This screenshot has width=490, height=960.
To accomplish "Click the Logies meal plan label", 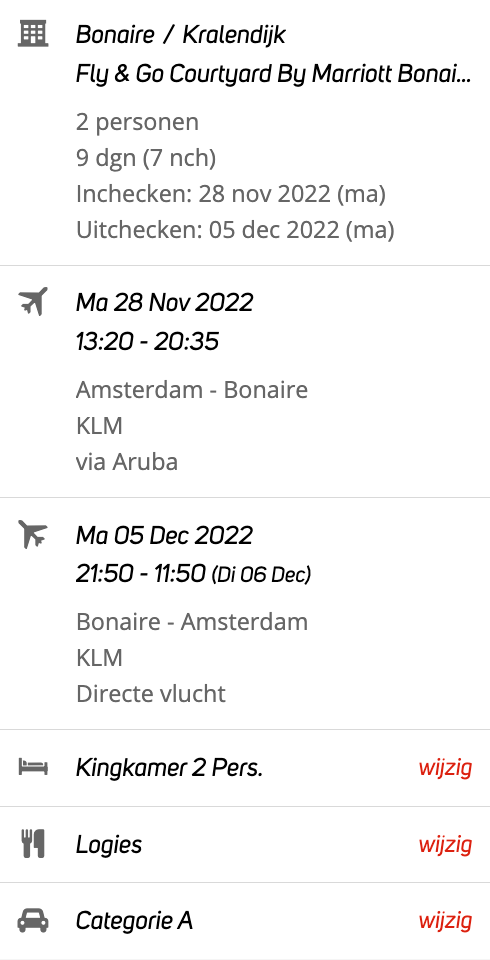I will point(109,845).
